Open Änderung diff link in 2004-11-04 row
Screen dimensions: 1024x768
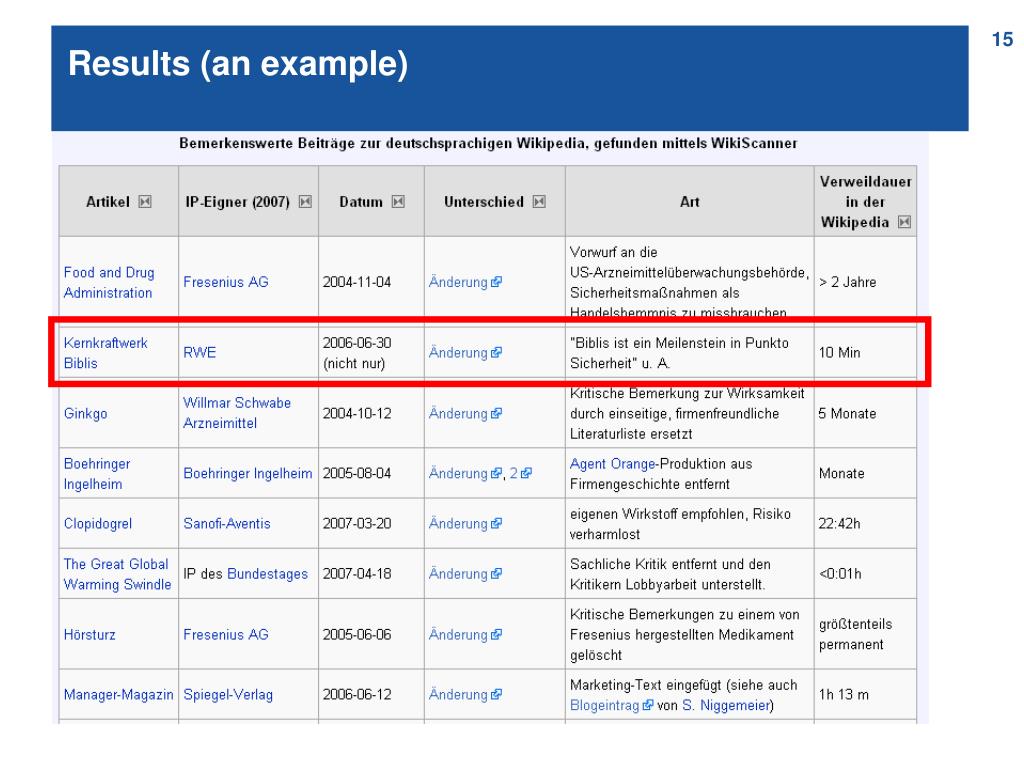click(465, 282)
